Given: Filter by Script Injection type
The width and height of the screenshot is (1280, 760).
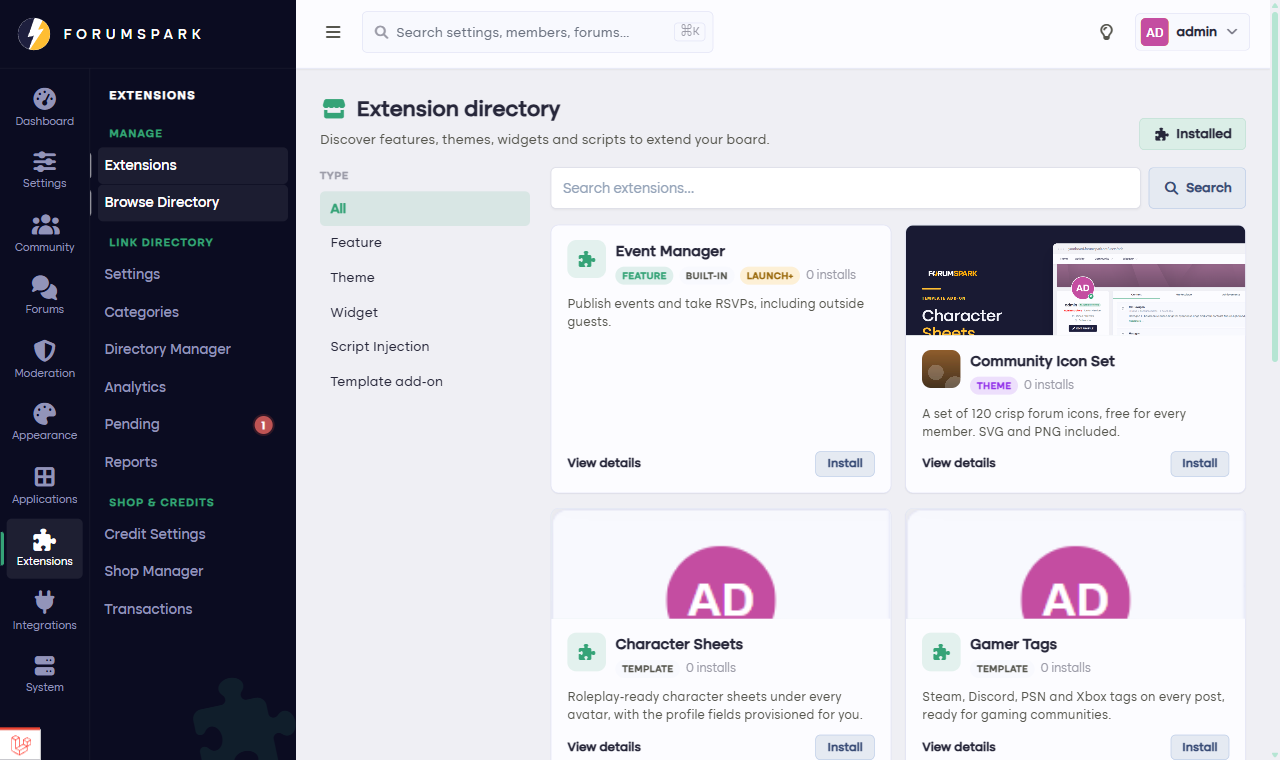Looking at the screenshot, I should tap(425, 347).
